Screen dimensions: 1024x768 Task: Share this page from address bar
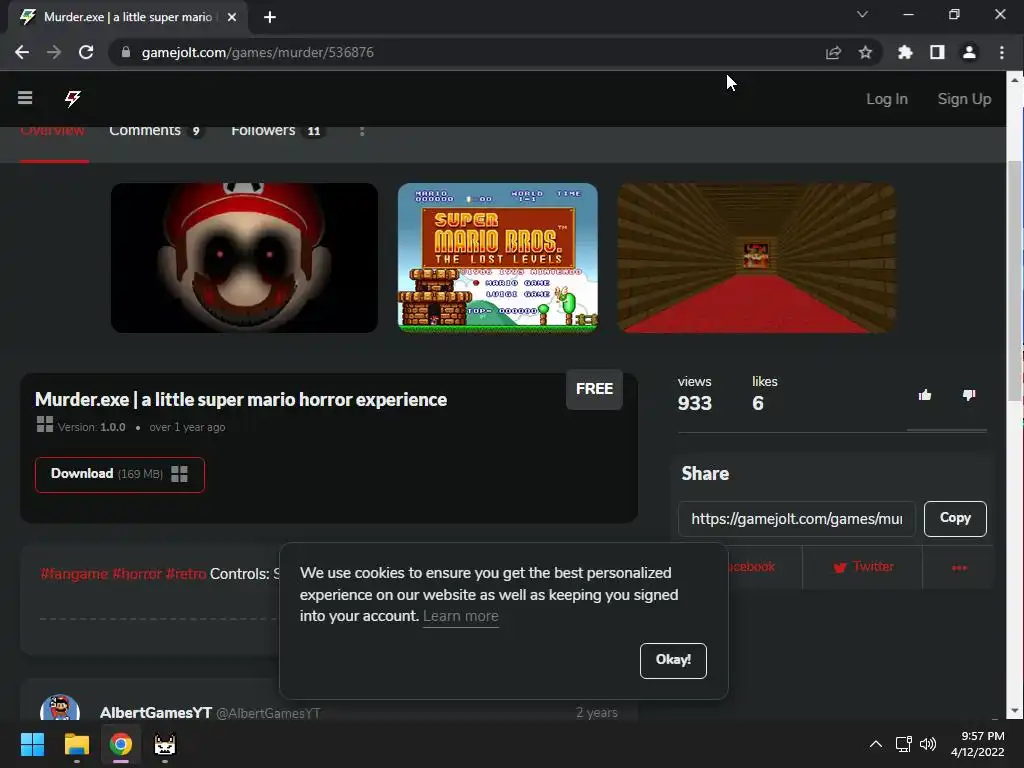[833, 52]
